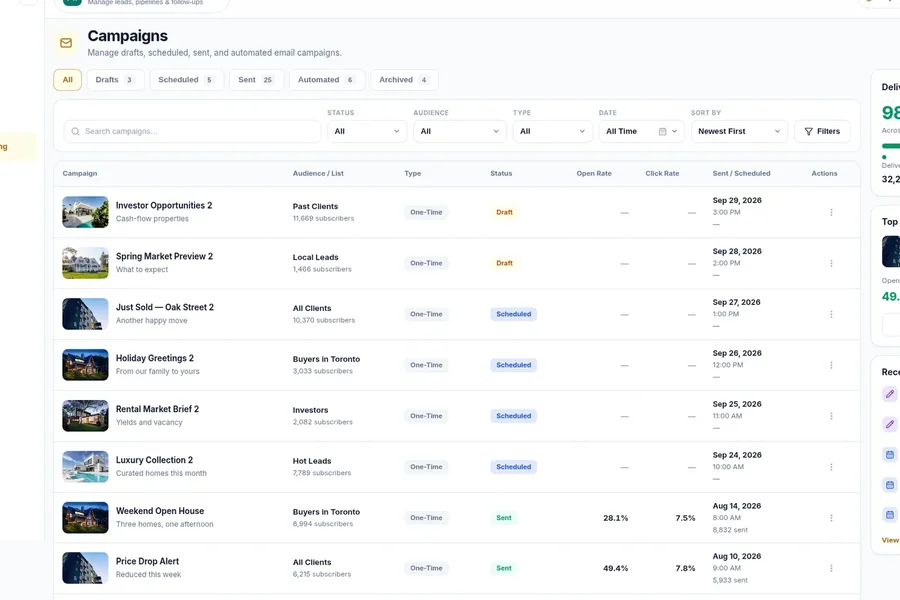The height and width of the screenshot is (600, 900).
Task: Click the Filters button
Action: click(822, 131)
